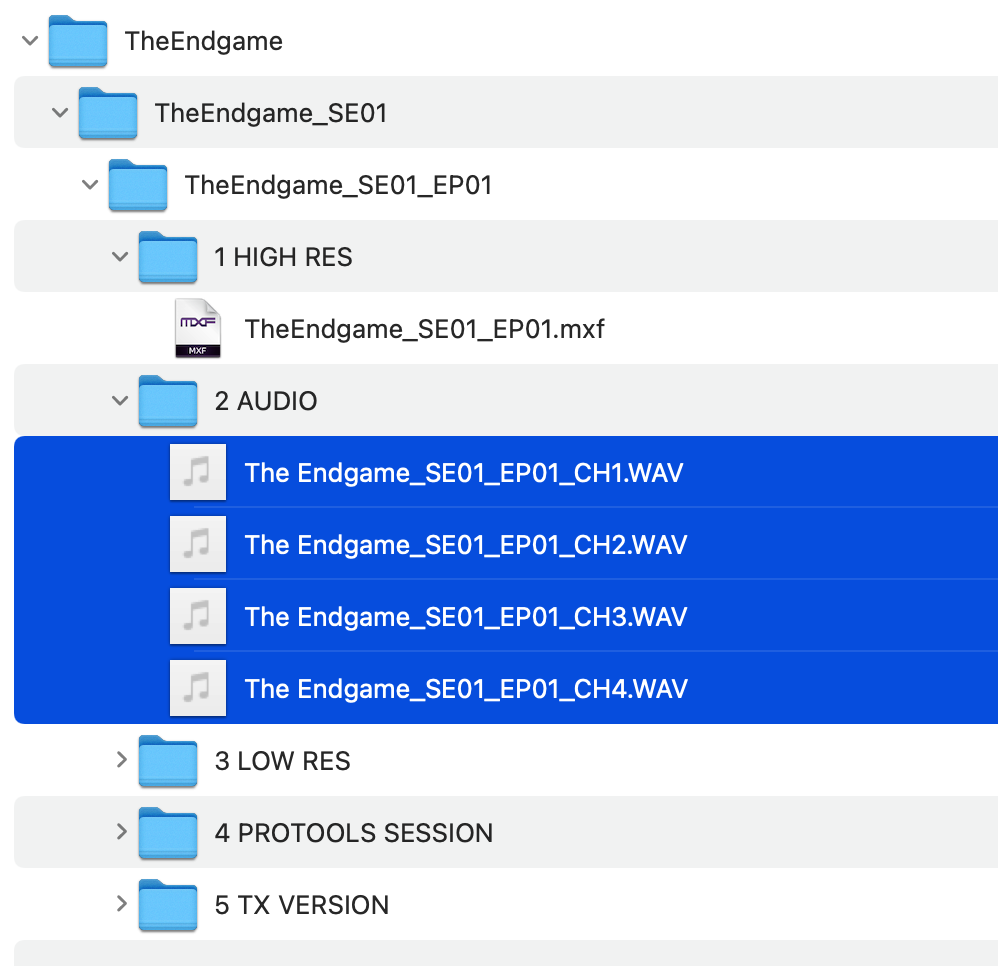This screenshot has width=998, height=966.
Task: Click the 2 AUDIO folder icon
Action: click(x=167, y=401)
